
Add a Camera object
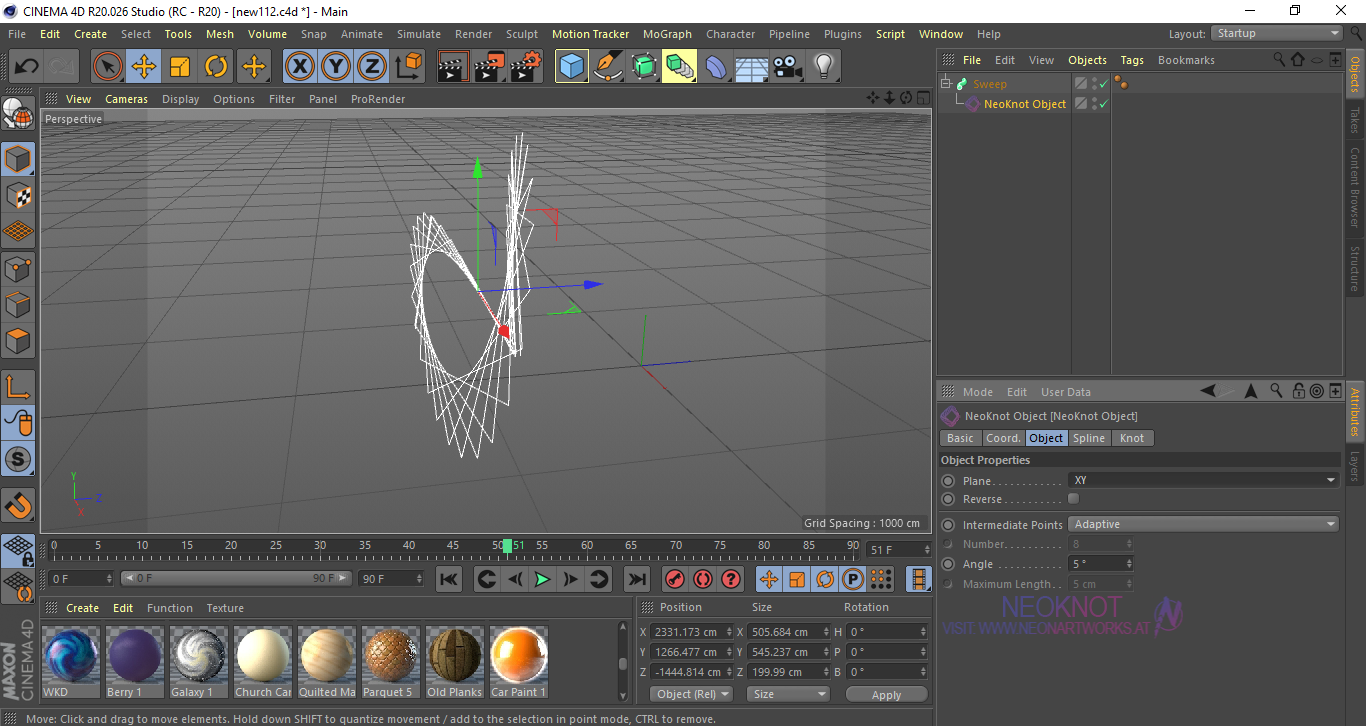click(788, 67)
